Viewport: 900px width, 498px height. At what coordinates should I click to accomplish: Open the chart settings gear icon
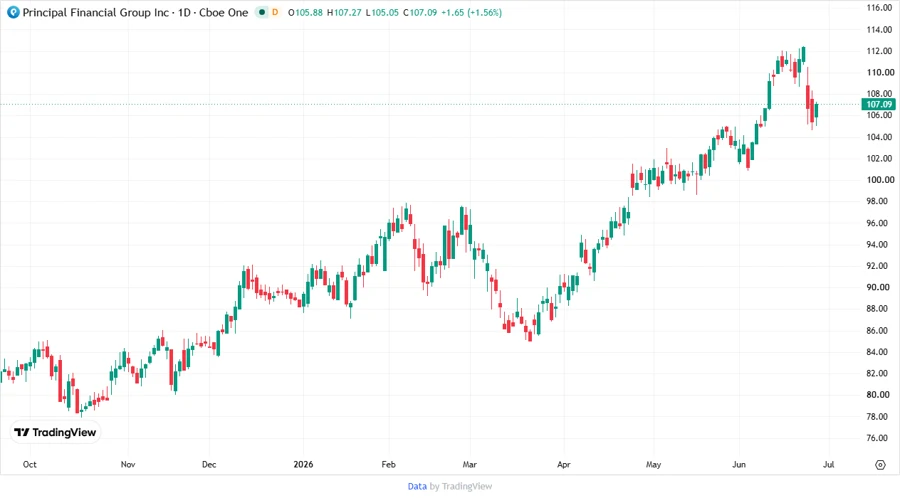click(x=880, y=465)
